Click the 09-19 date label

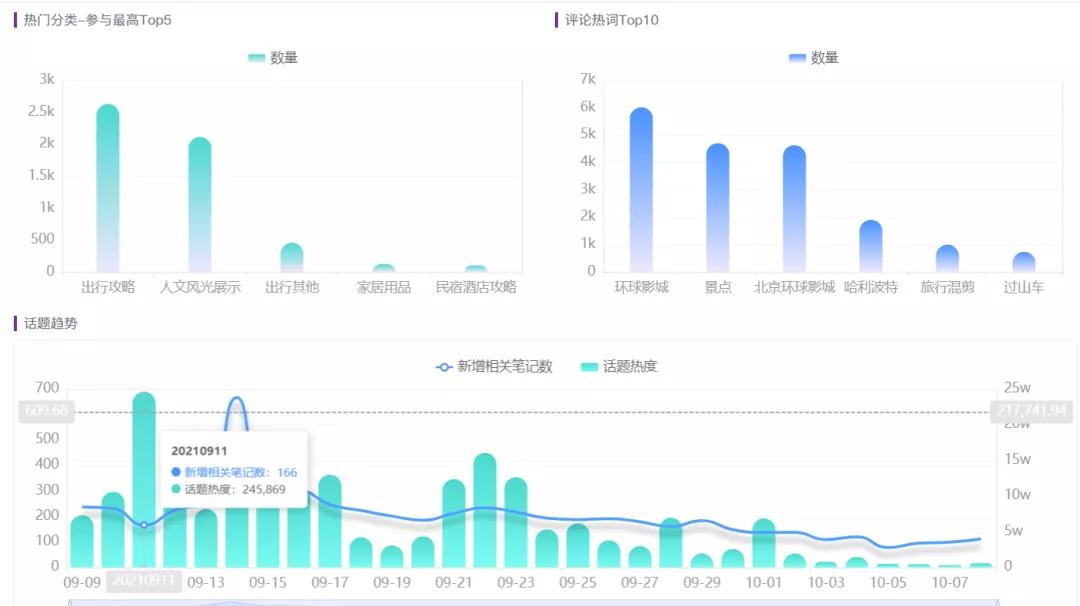coord(392,583)
